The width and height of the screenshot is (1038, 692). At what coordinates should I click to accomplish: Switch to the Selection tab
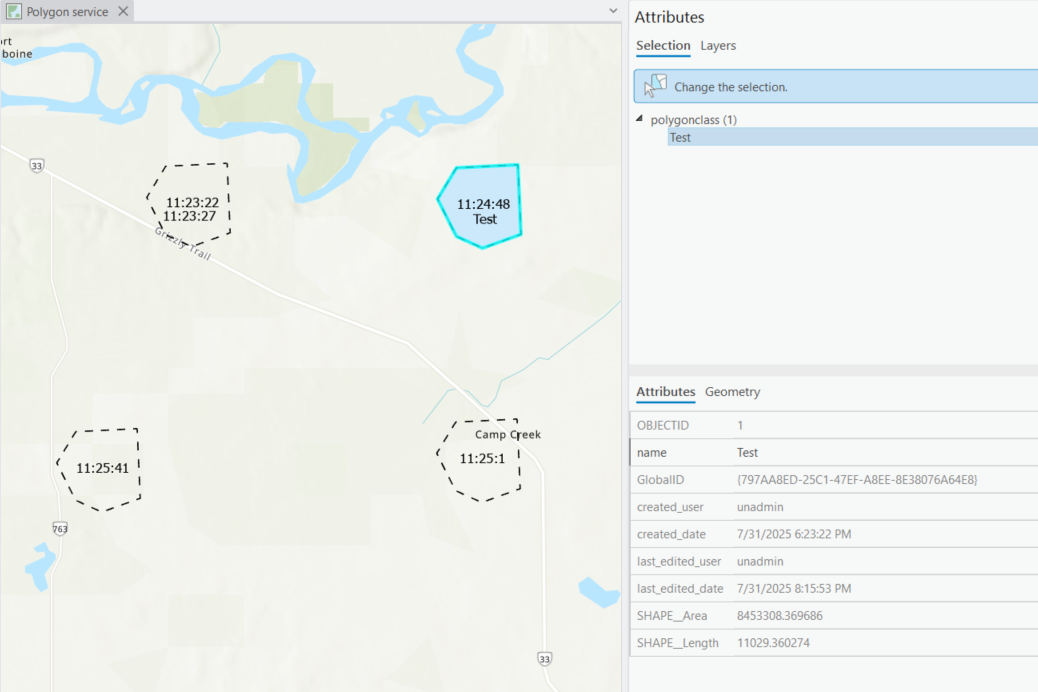point(663,46)
